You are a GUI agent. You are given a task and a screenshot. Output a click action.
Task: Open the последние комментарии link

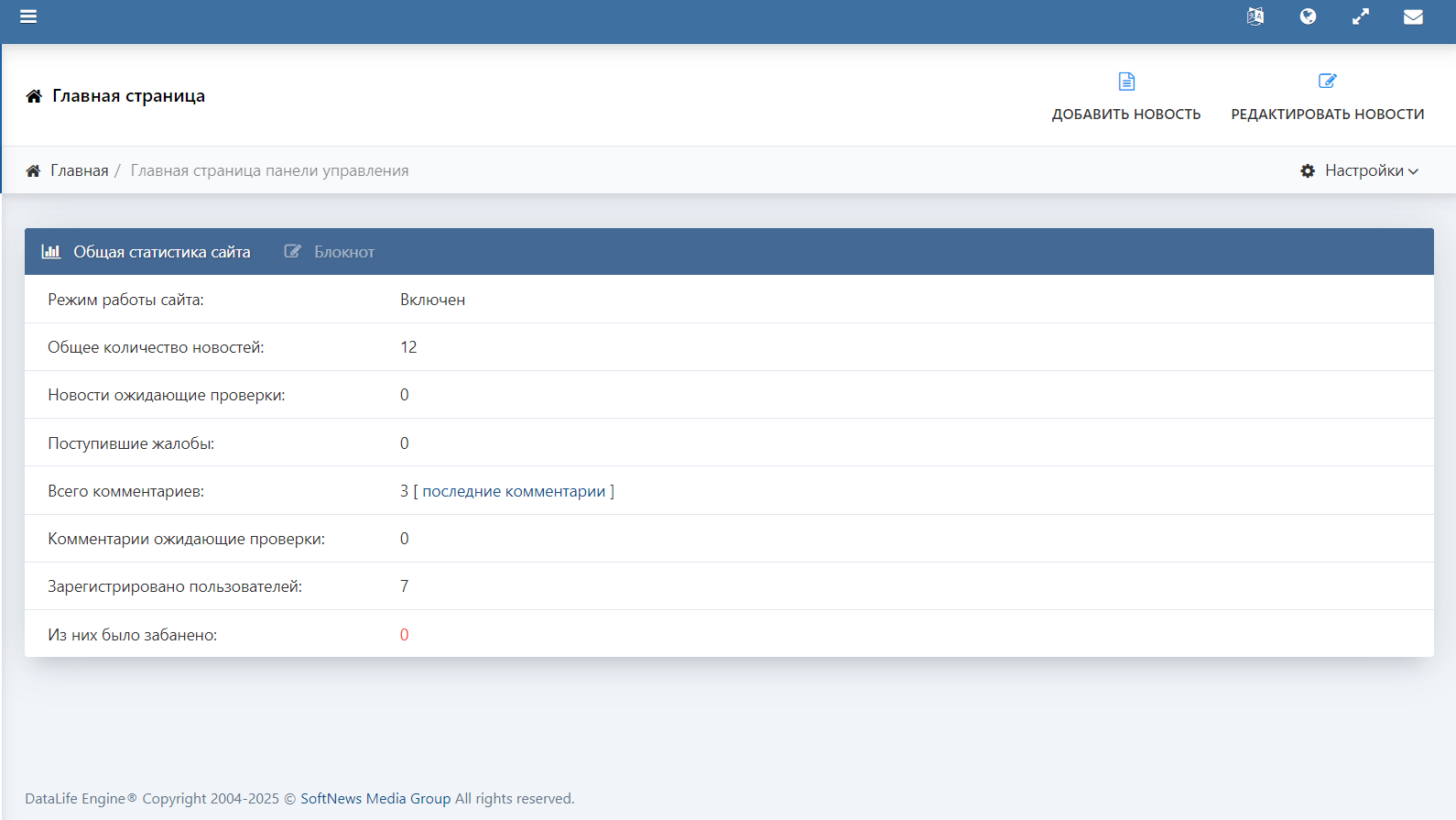(x=513, y=491)
